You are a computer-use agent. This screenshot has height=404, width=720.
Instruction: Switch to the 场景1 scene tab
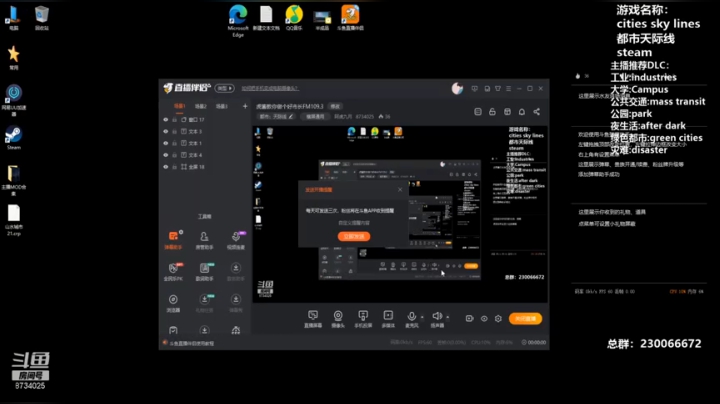coord(179,107)
